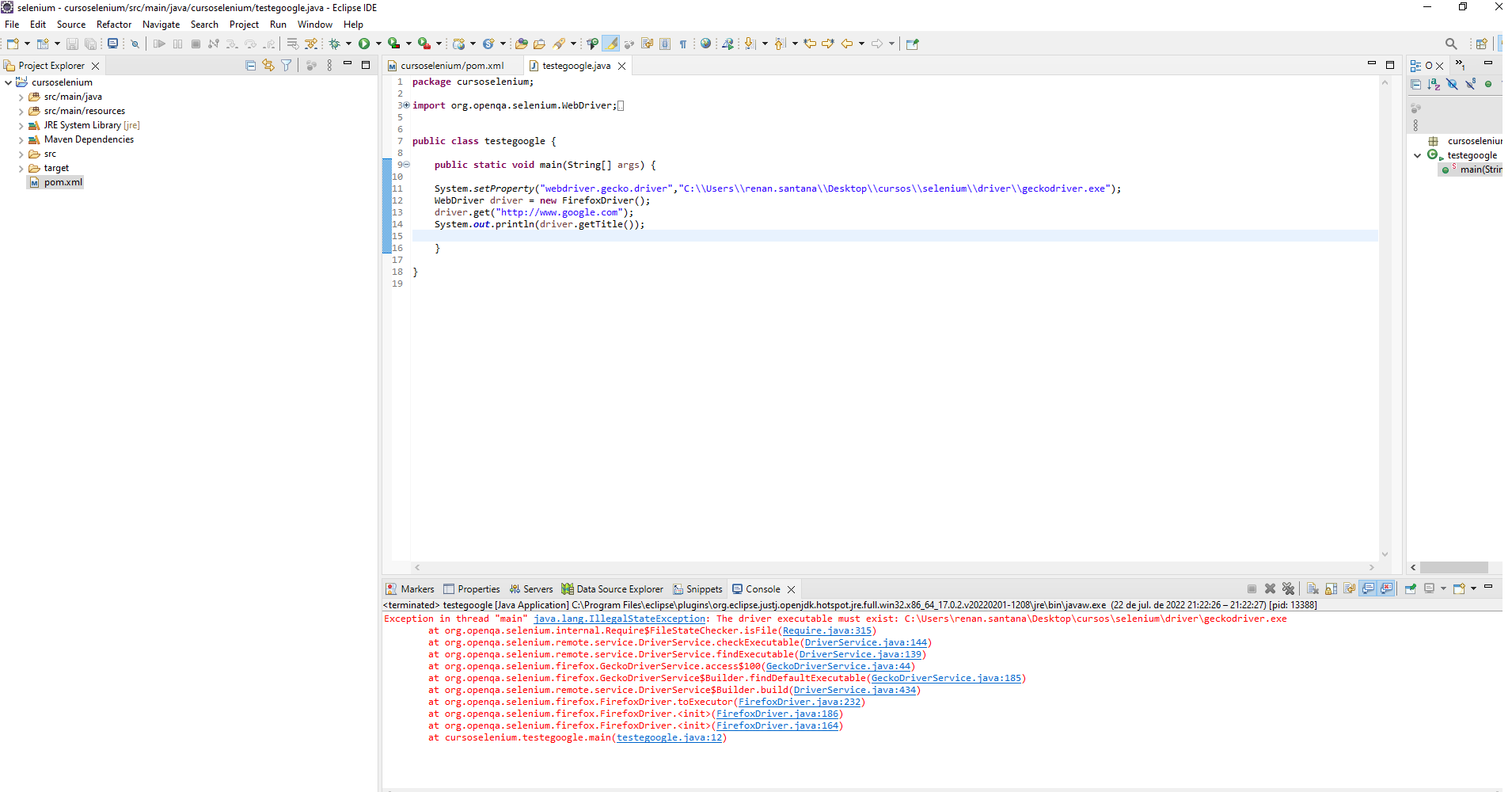The height and width of the screenshot is (792, 1512).
Task: Click the Save All toolbar icon
Action: (90, 44)
